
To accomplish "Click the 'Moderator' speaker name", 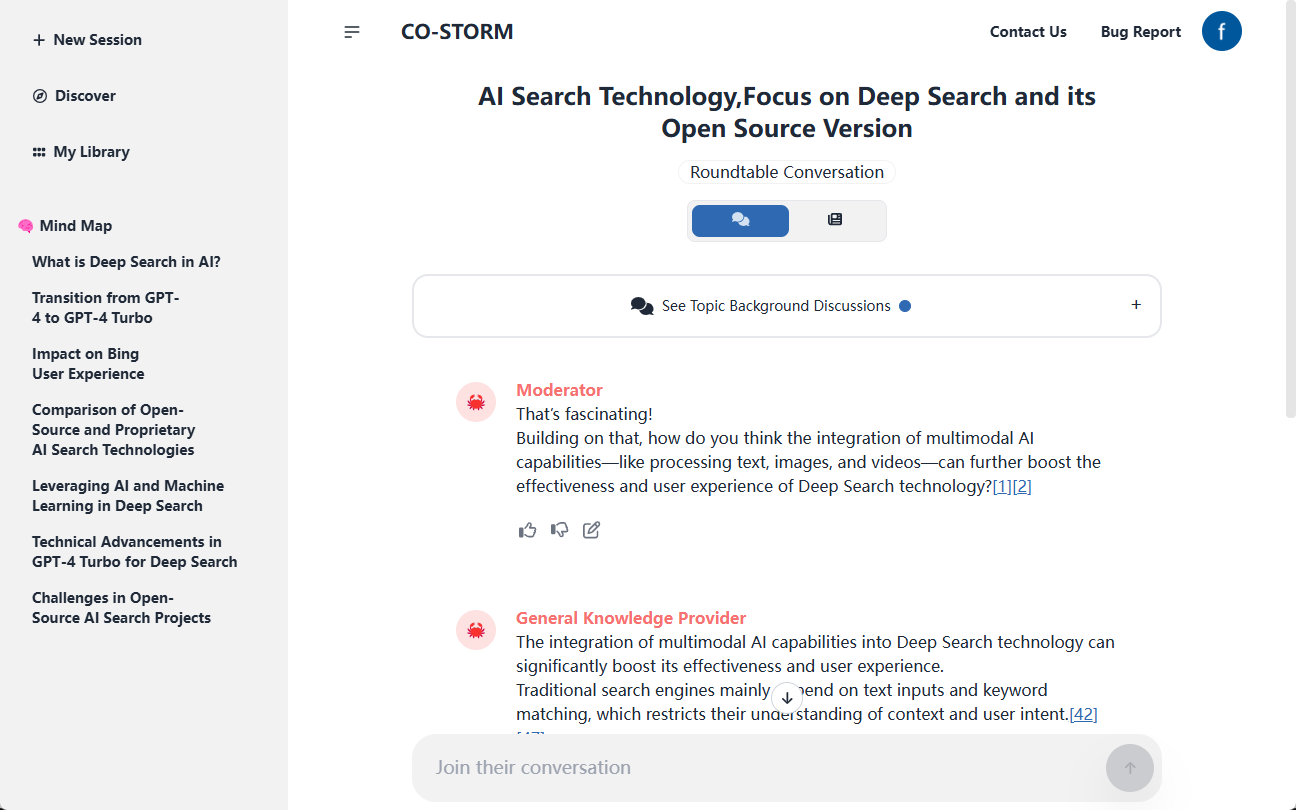I will point(559,390).
